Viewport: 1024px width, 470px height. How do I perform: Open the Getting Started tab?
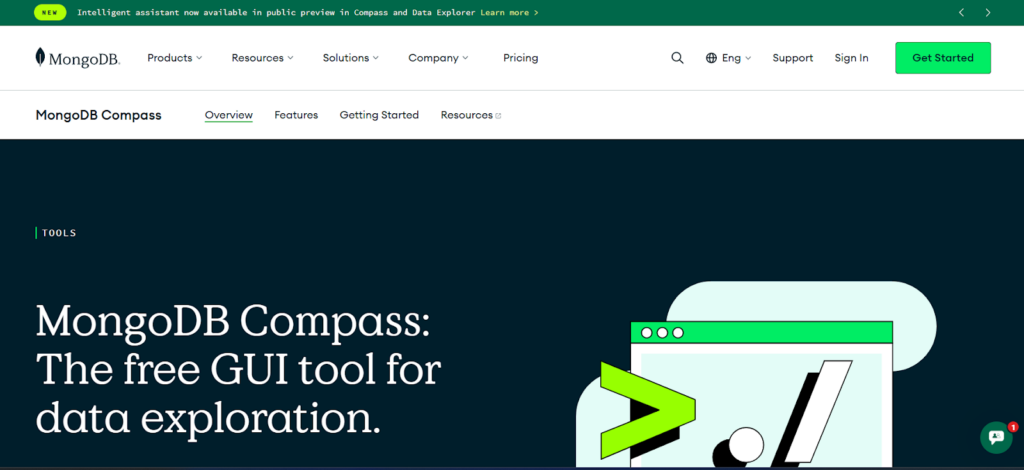tap(379, 115)
